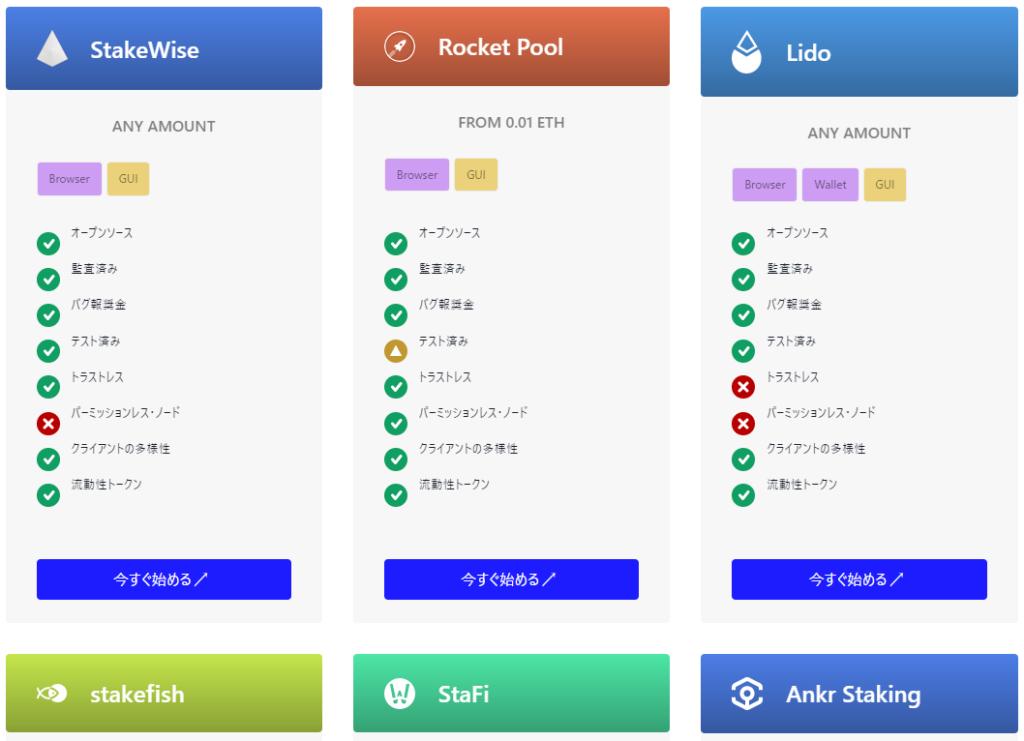The width and height of the screenshot is (1024, 741).
Task: Click Lido's green check for 監査済み
Action: [743, 279]
